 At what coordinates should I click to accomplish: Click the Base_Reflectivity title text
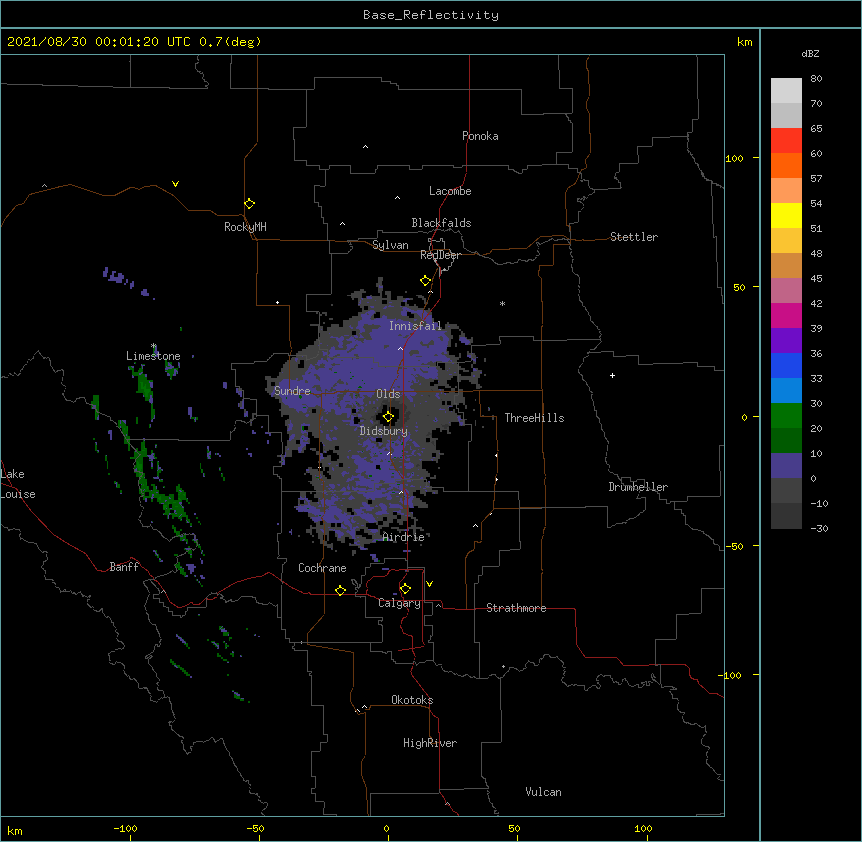[431, 15]
